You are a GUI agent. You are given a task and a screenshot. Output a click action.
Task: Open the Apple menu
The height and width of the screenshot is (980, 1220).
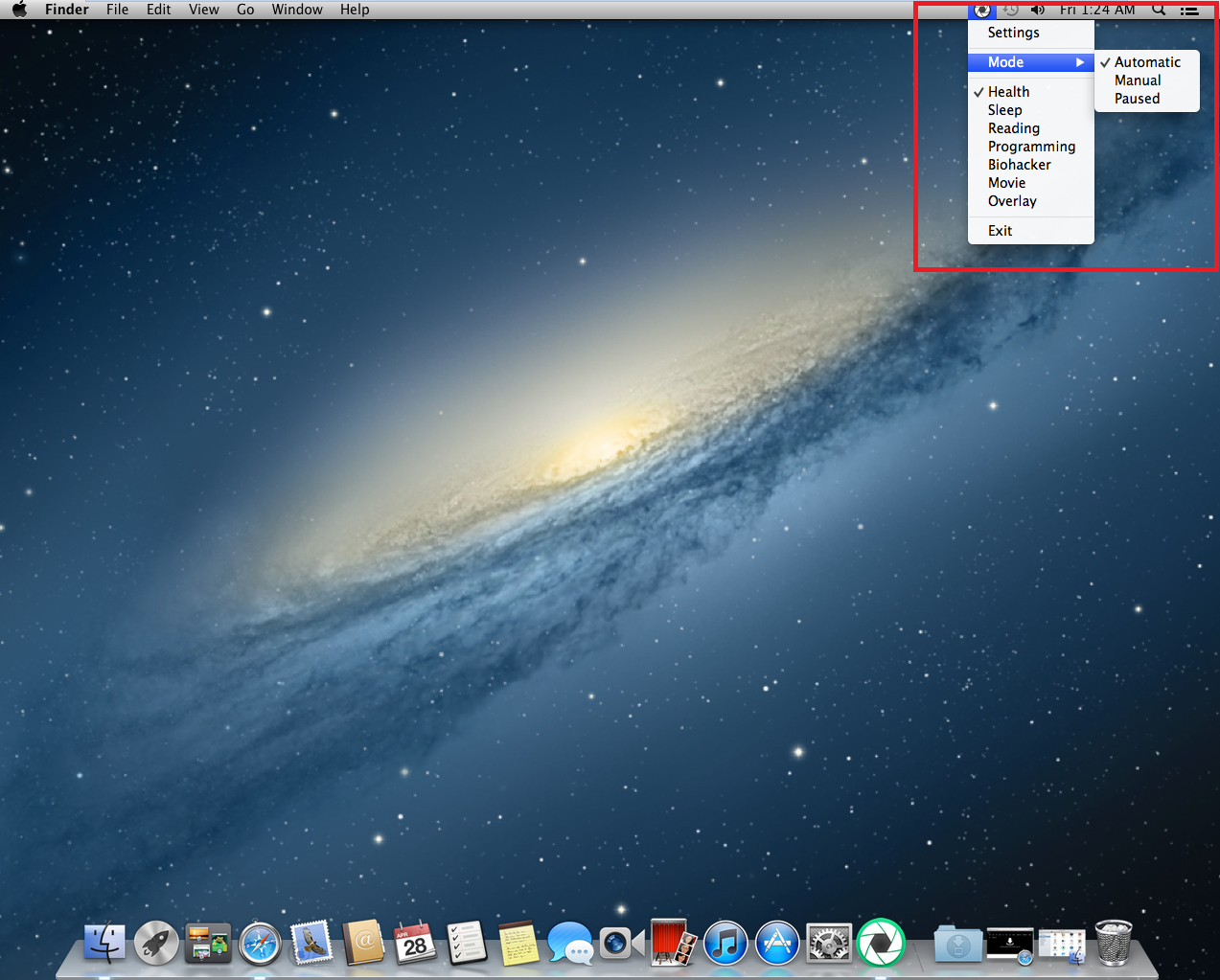point(19,10)
